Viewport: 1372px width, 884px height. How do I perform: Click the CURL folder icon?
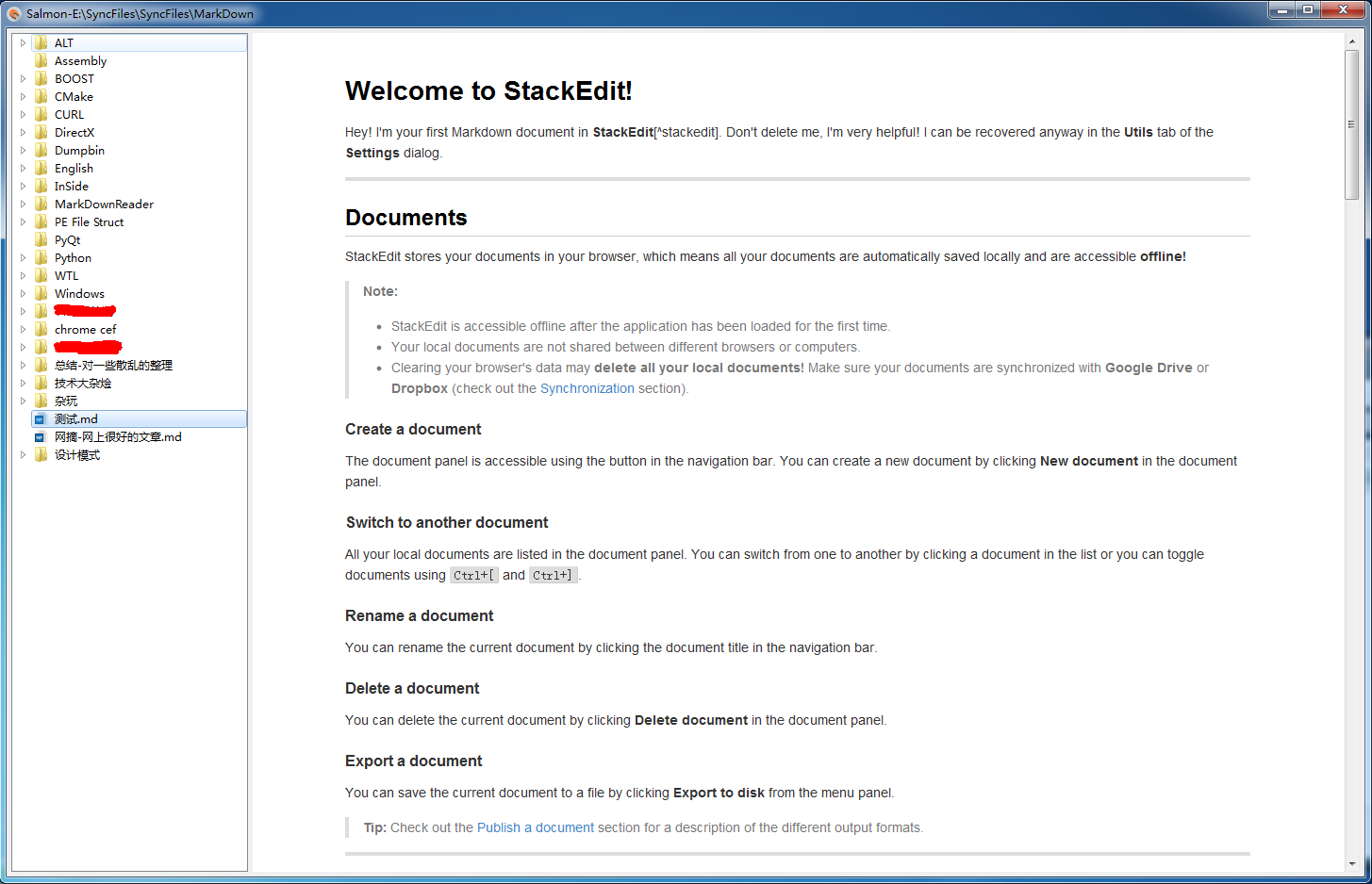41,114
